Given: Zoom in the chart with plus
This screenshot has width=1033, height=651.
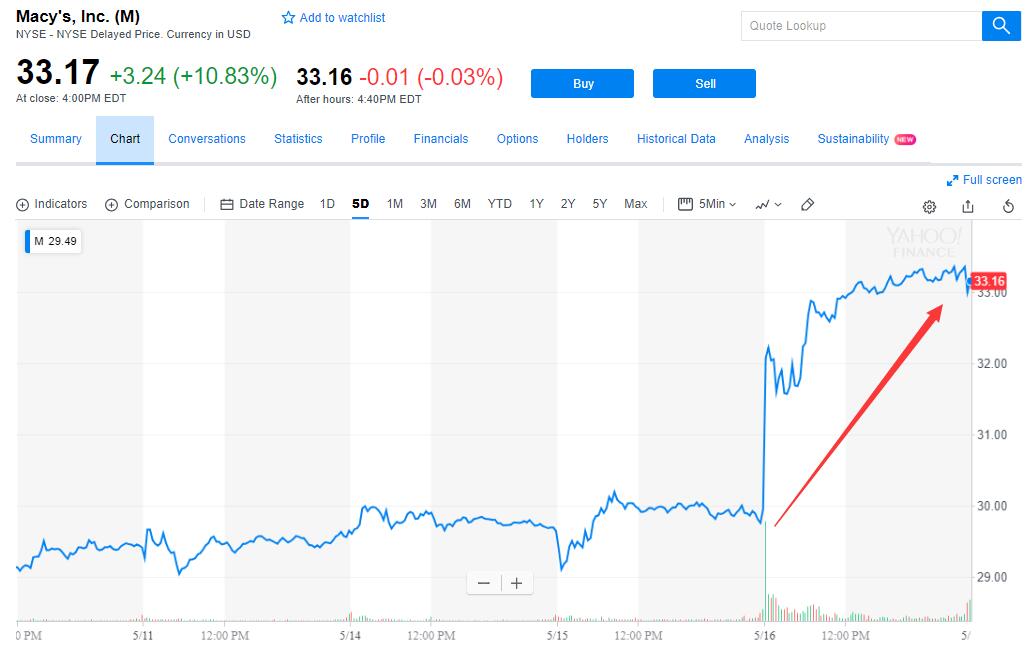Looking at the screenshot, I should [x=516, y=583].
